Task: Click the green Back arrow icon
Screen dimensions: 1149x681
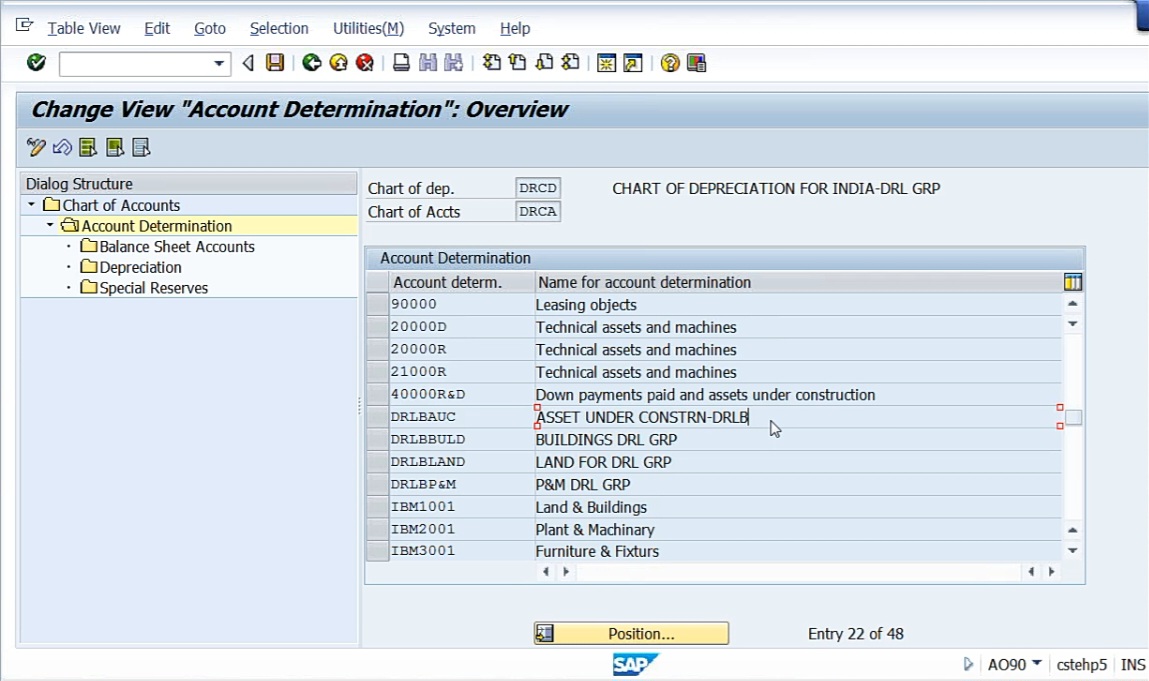Action: tap(312, 63)
